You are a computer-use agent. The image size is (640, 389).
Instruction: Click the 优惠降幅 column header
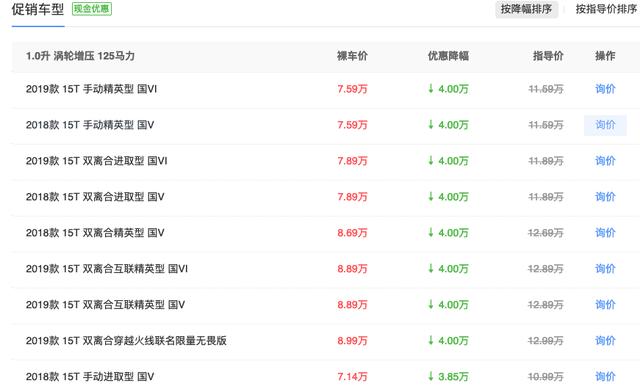click(x=448, y=56)
